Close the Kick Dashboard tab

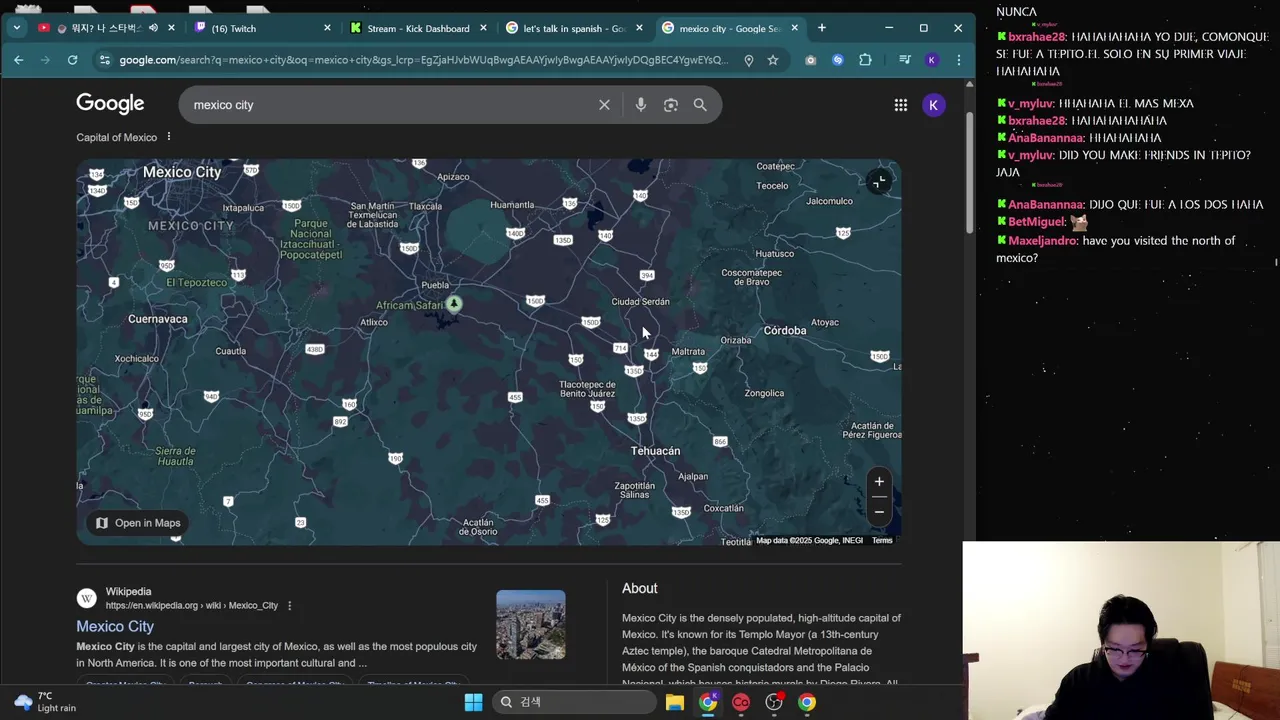483,28
